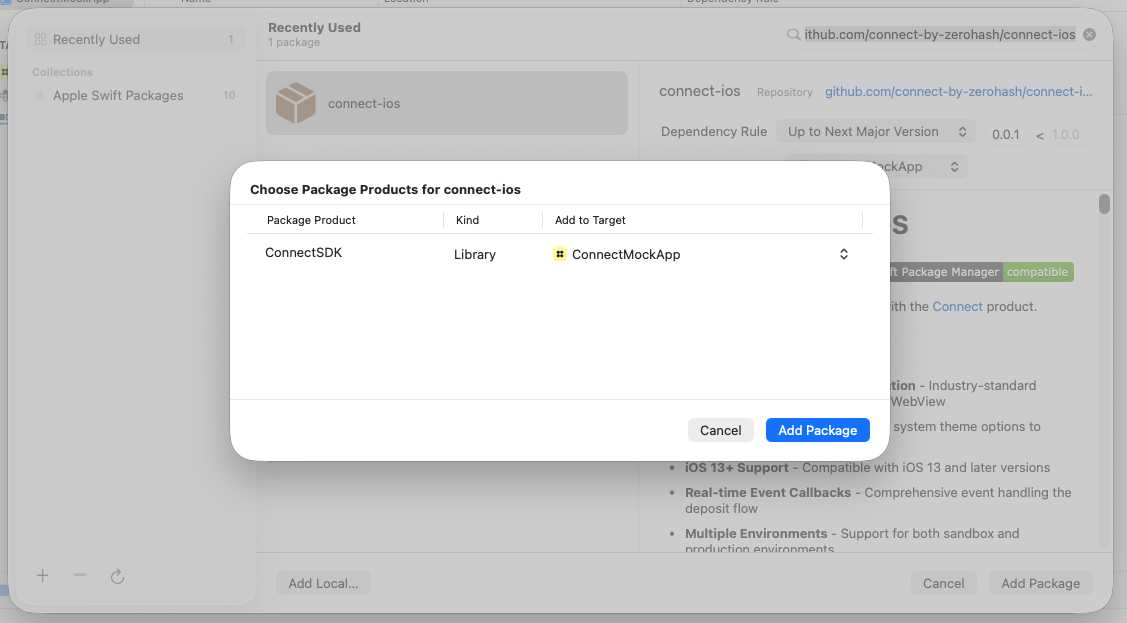Click Add Package in the products dialog
Image resolution: width=1127 pixels, height=623 pixels.
pyautogui.click(x=817, y=430)
